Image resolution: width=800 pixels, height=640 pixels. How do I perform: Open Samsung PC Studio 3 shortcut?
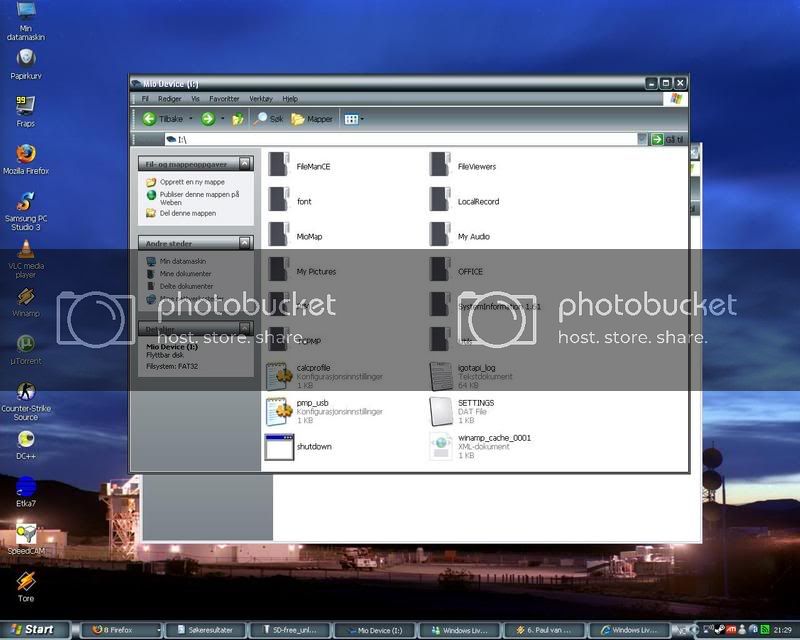pos(26,211)
